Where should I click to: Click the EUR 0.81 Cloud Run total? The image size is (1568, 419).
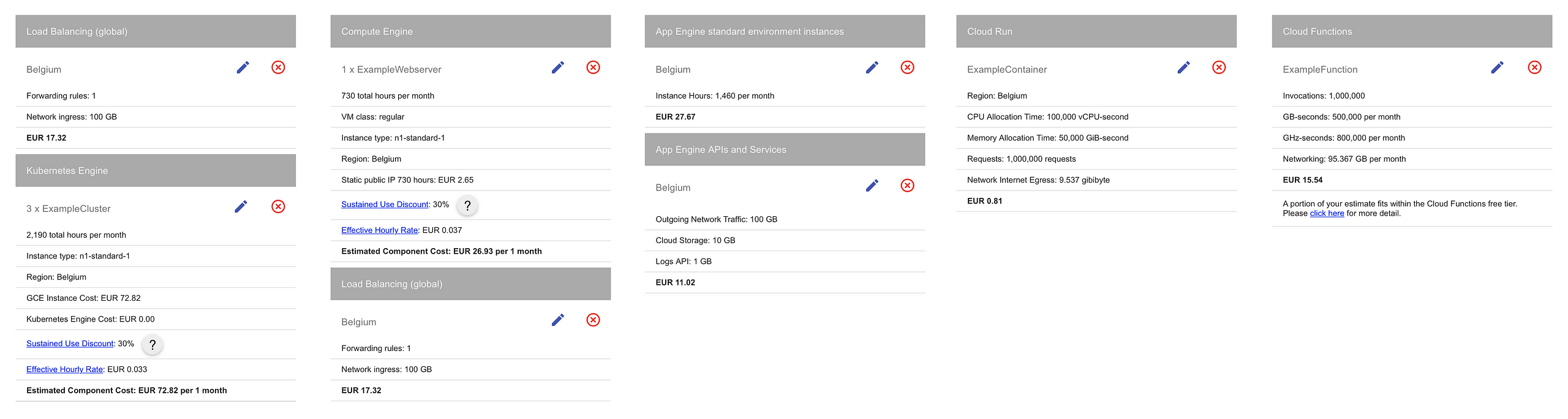(x=985, y=201)
